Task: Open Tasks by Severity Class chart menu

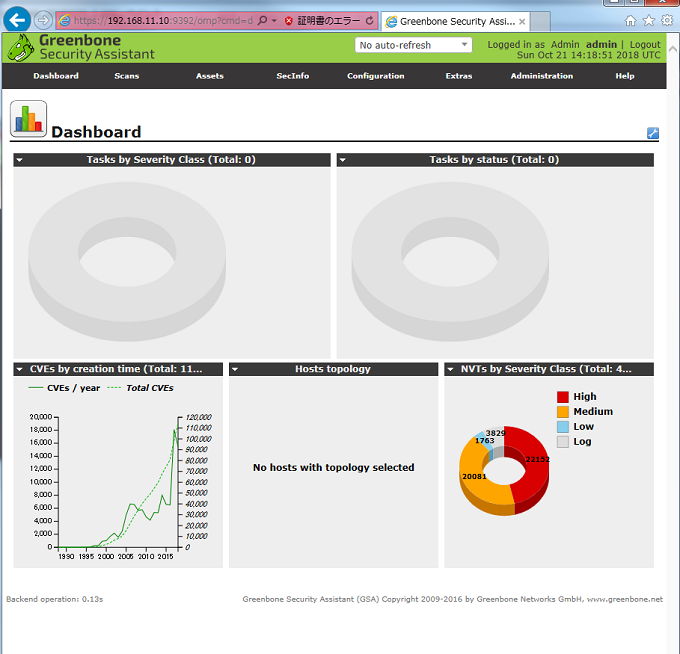Action: pos(20,160)
